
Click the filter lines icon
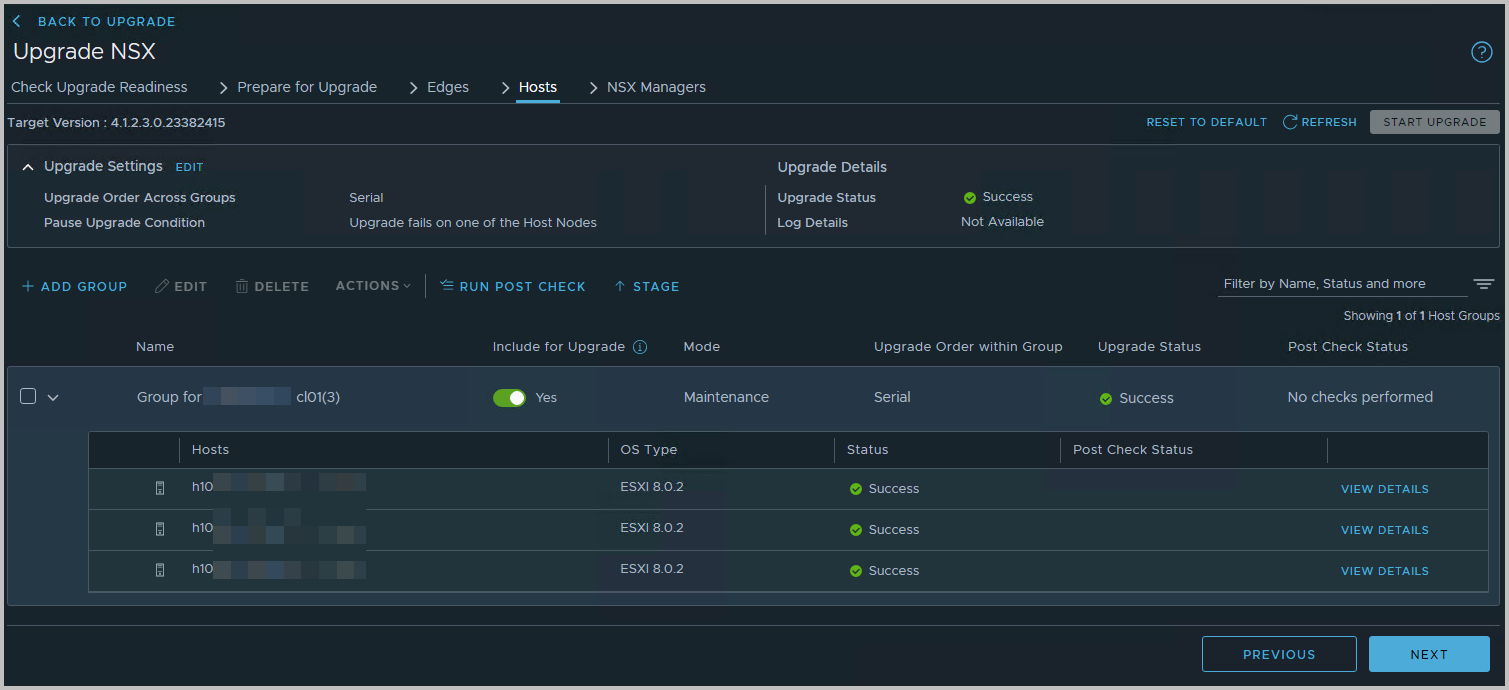[x=1483, y=285]
